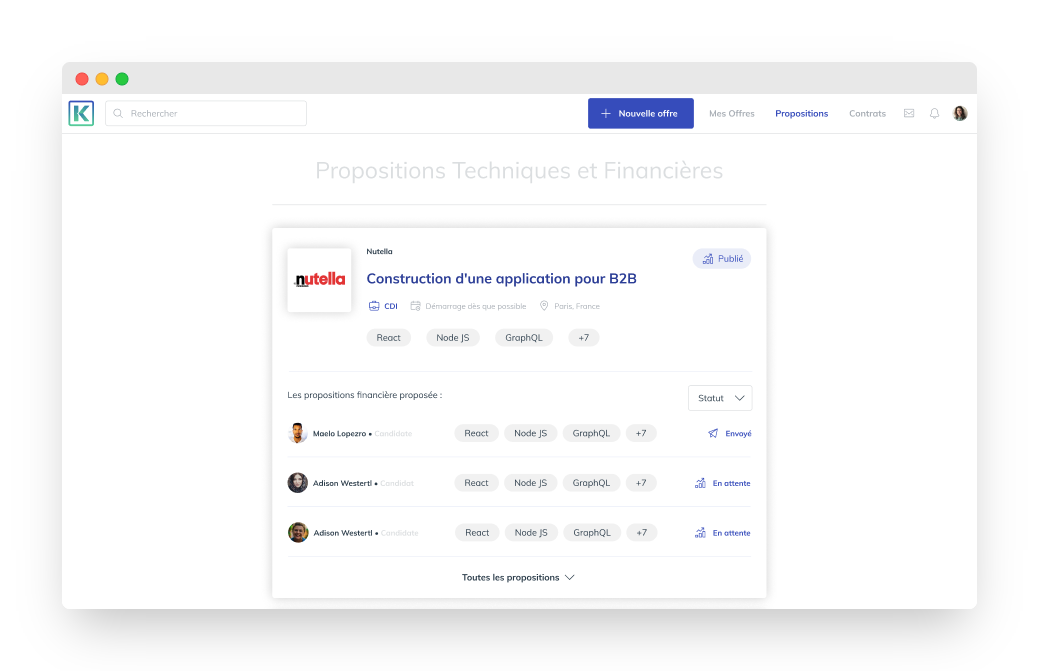Click the React tag in offer header
Screen dimensions: 1039x671
tap(388, 338)
